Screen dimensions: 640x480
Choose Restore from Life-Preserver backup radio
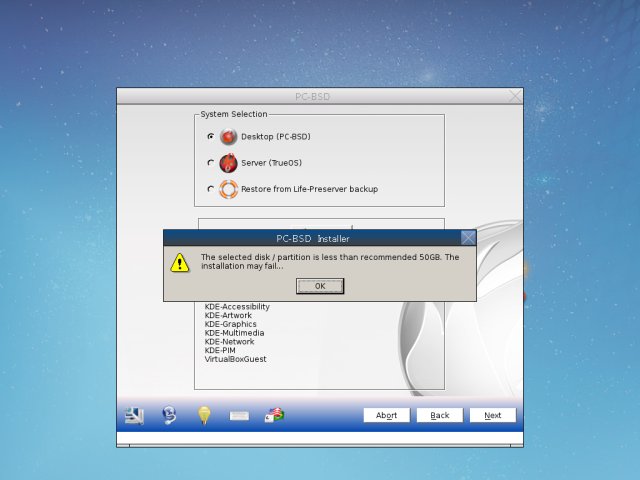pyautogui.click(x=211, y=189)
